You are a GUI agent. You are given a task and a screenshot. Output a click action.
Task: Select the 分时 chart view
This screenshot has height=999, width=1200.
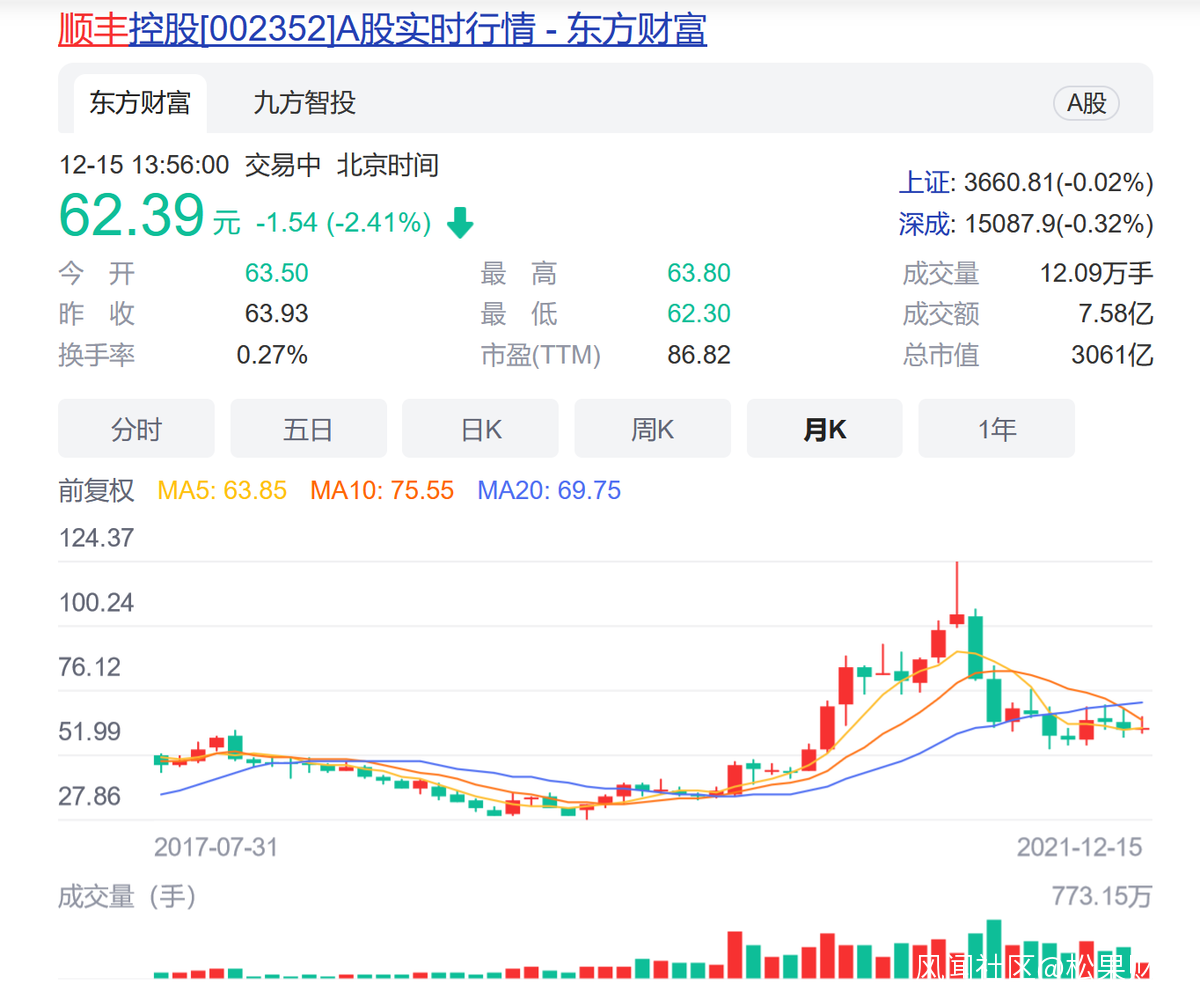pos(136,429)
